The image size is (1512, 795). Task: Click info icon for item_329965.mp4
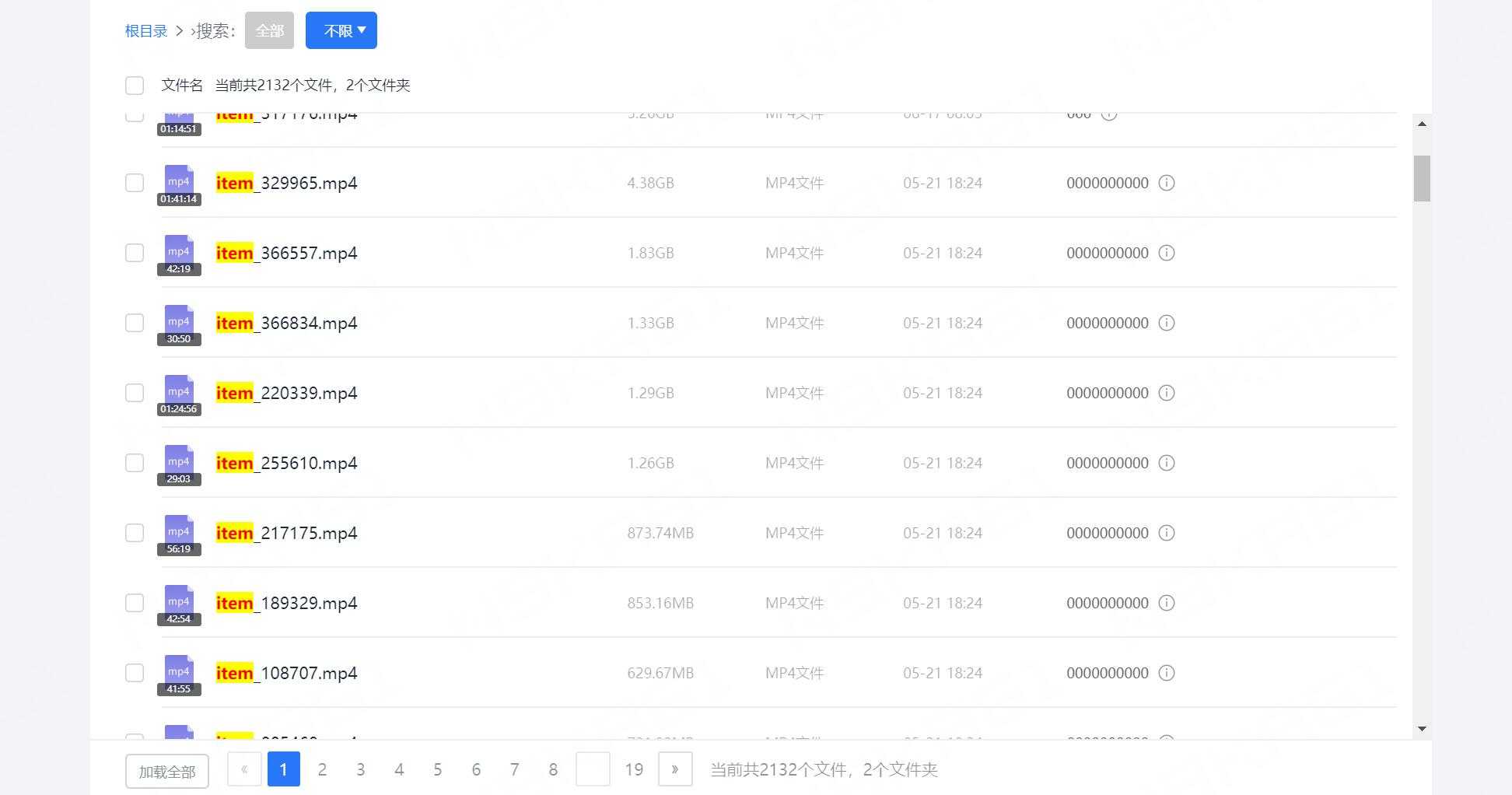[1167, 183]
